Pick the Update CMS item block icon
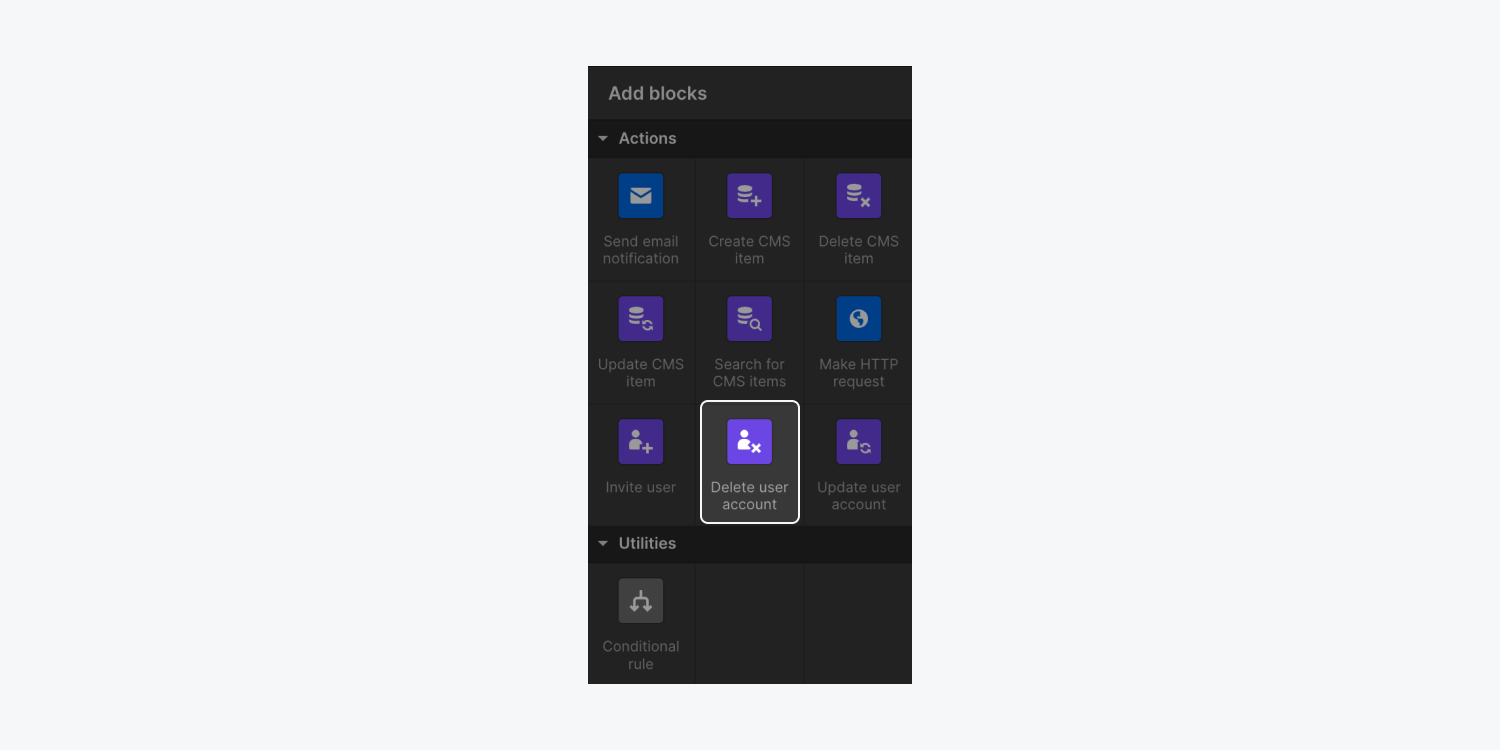The height and width of the screenshot is (751, 1501). coord(641,319)
